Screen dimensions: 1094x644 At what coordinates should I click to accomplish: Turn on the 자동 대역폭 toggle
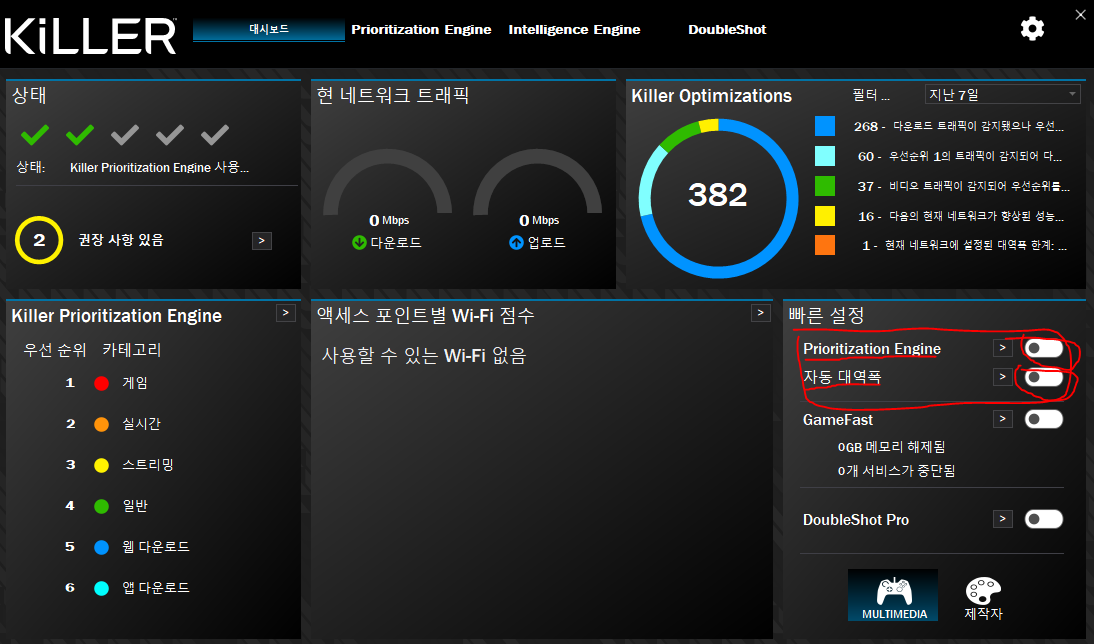tap(1044, 377)
